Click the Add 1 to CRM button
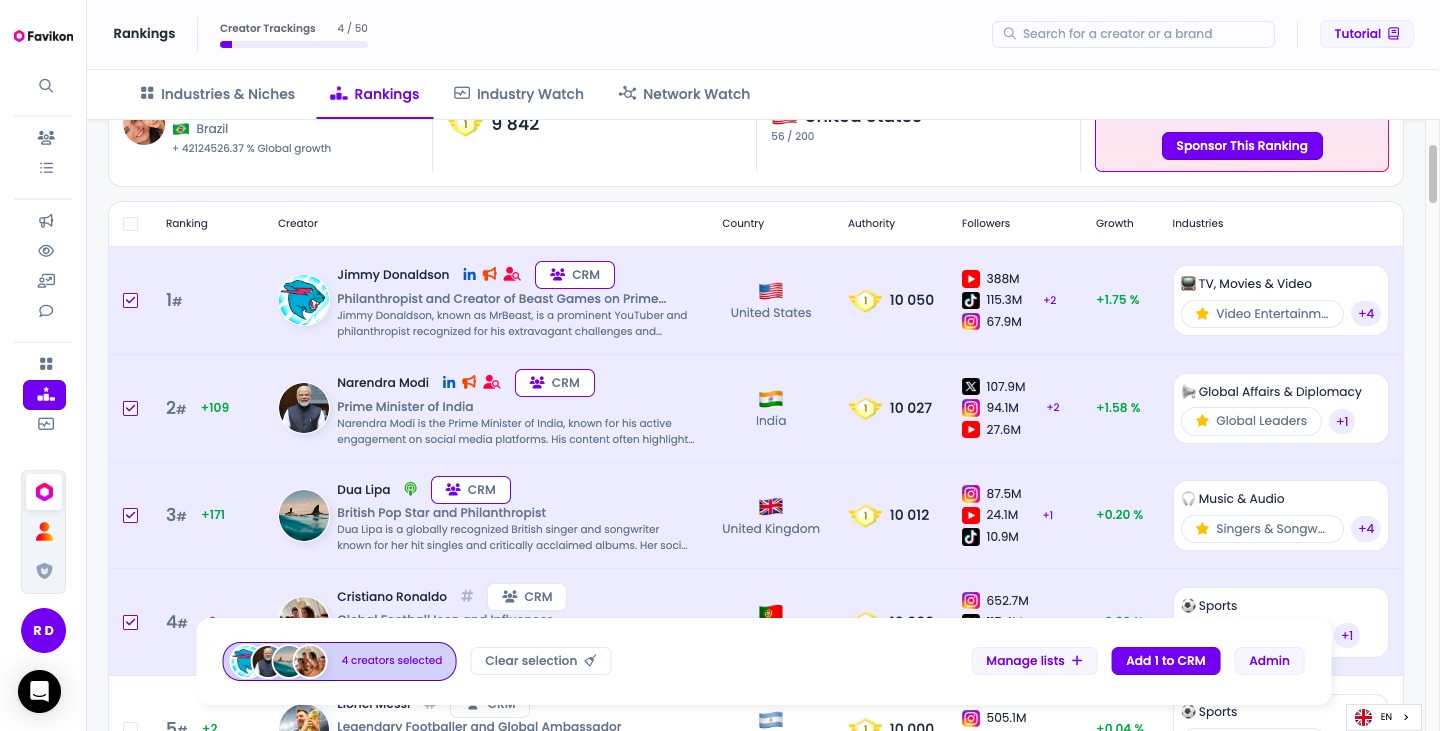The image size is (1440, 731). (1166, 661)
